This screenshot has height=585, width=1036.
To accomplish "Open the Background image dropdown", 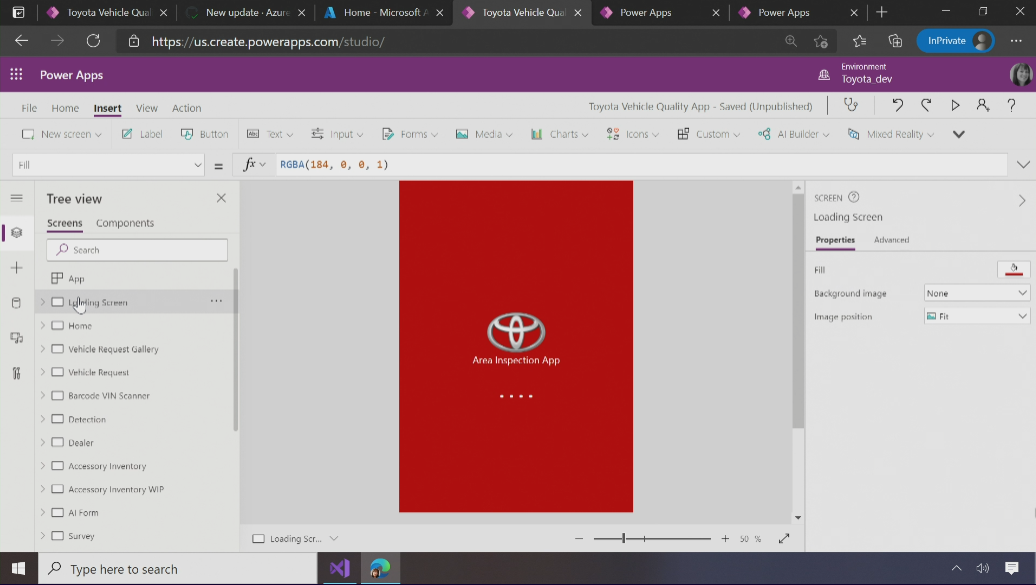I will [976, 293].
